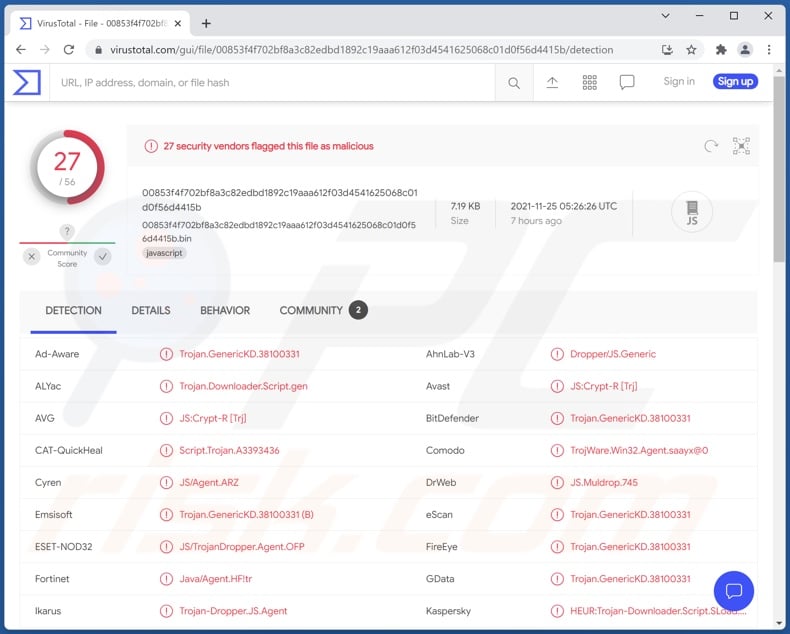
Task: Click the 27/56 detection score gauge
Action: pos(67,167)
